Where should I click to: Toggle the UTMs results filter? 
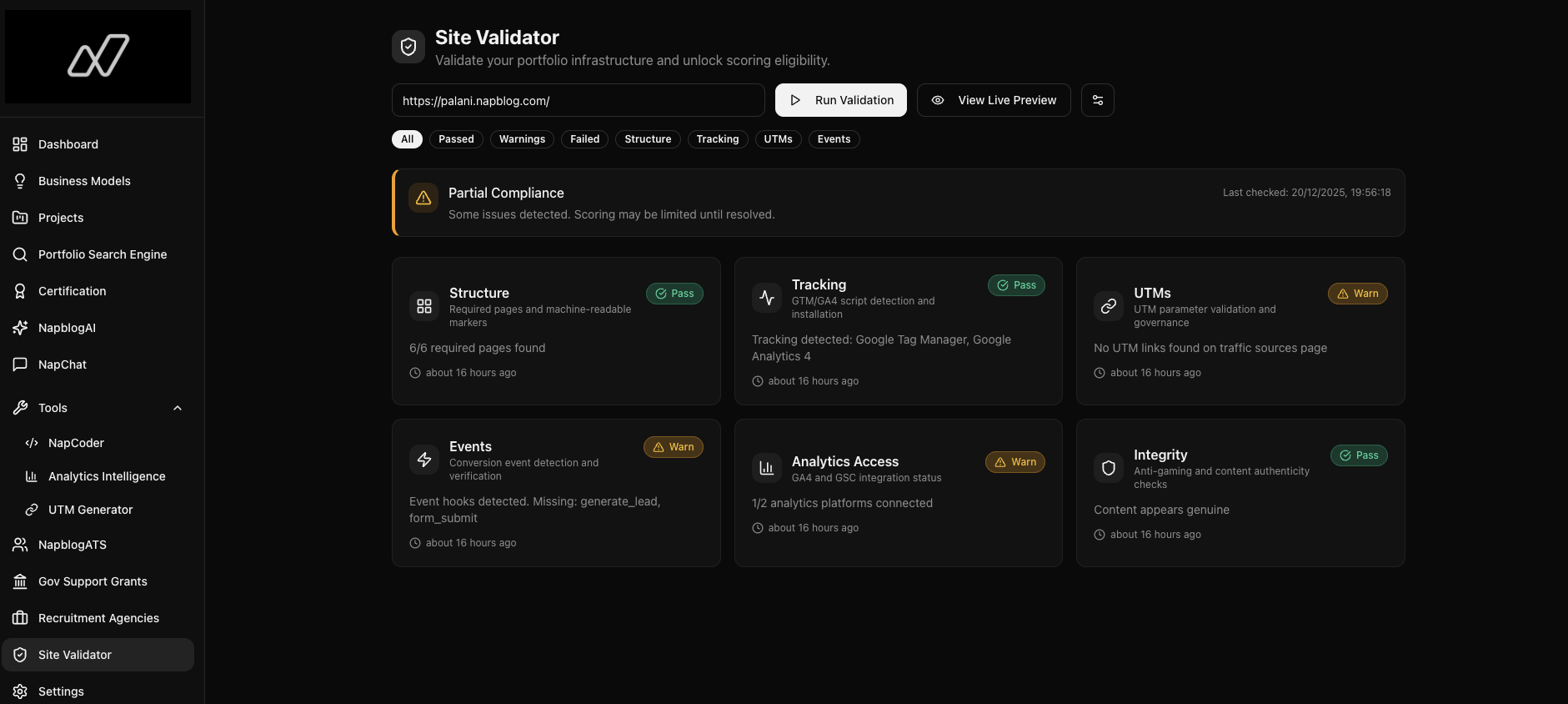778,139
